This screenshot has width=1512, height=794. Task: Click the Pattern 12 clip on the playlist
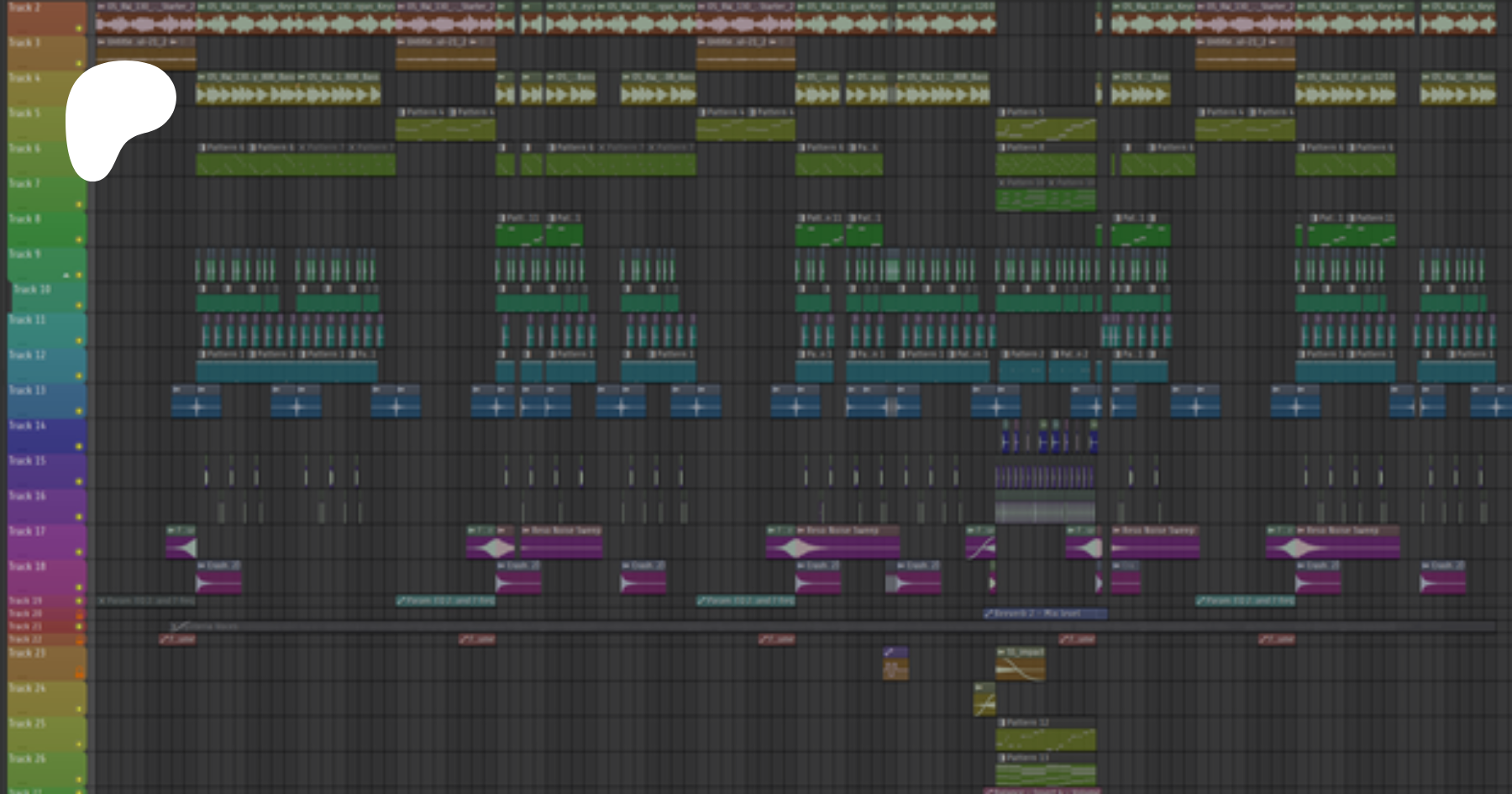(1045, 738)
